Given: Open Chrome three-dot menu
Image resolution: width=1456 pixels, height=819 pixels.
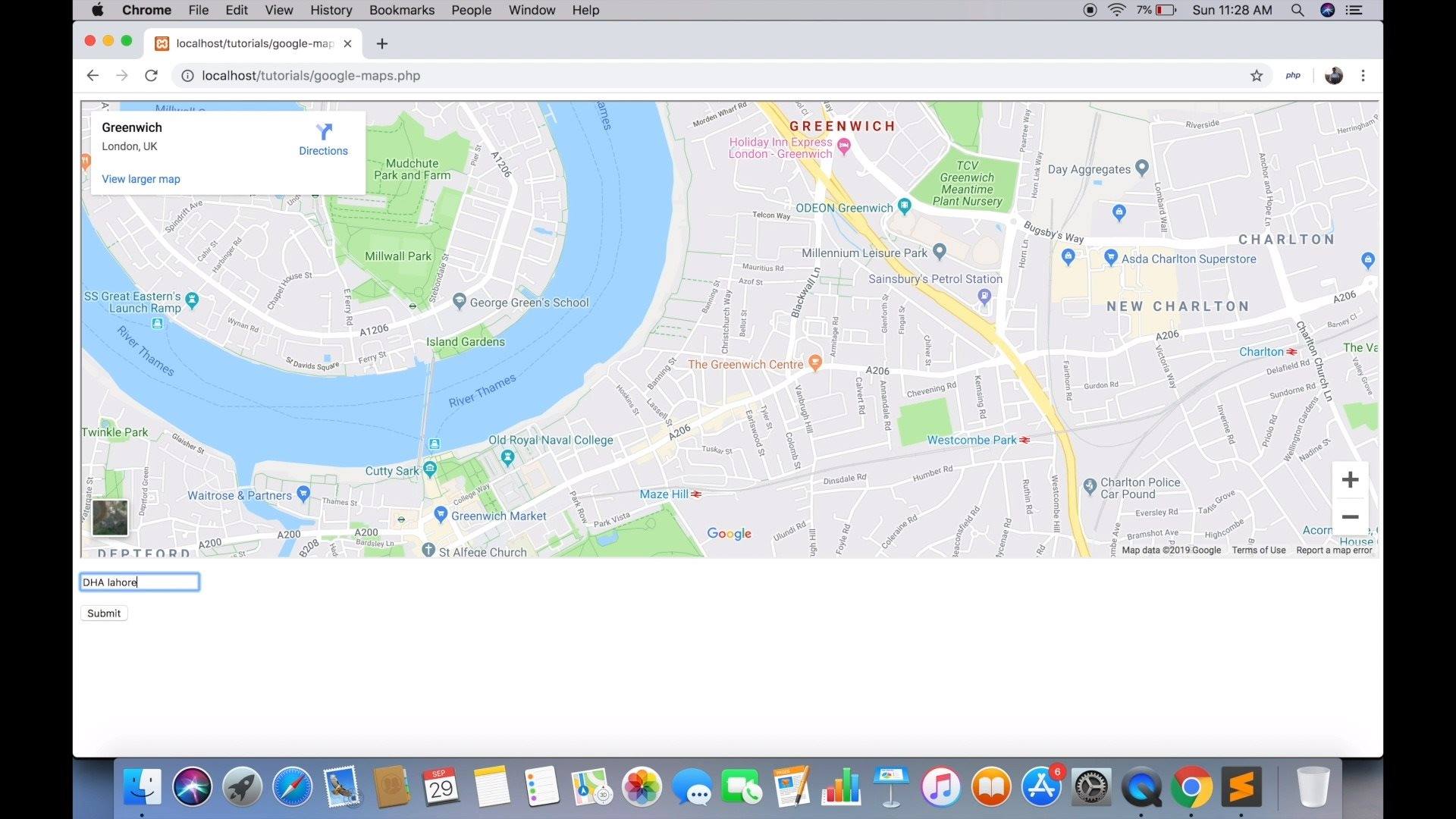Looking at the screenshot, I should 1363,76.
